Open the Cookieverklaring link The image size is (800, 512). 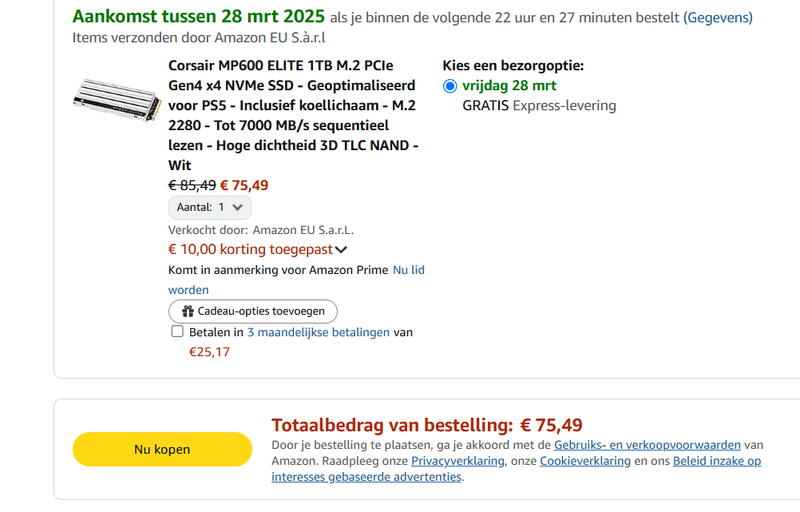pyautogui.click(x=585, y=461)
